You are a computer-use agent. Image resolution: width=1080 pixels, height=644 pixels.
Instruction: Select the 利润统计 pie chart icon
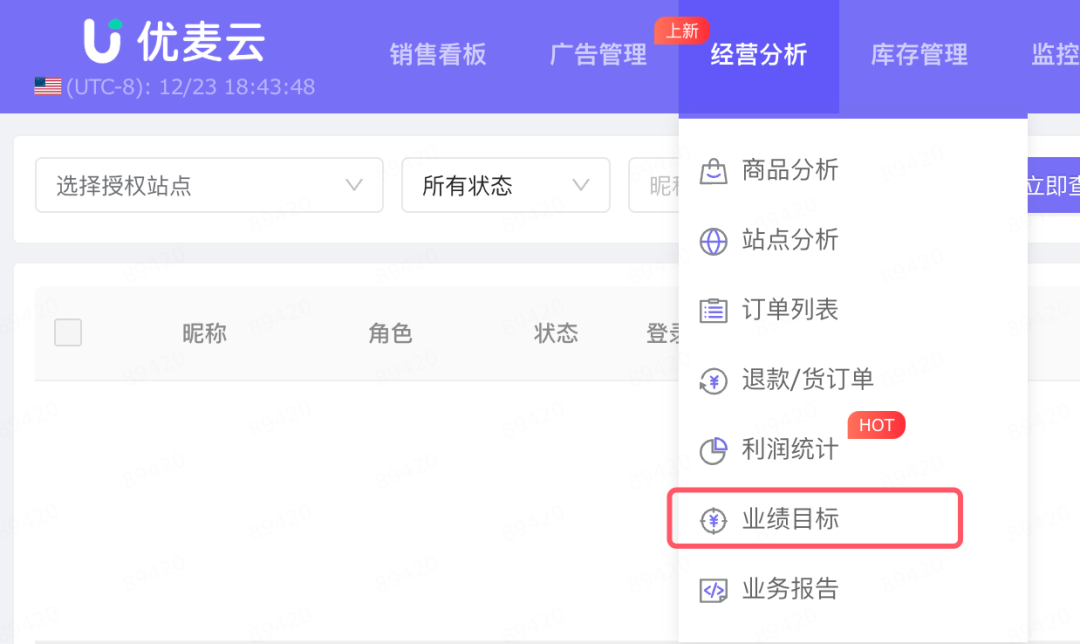[714, 451]
